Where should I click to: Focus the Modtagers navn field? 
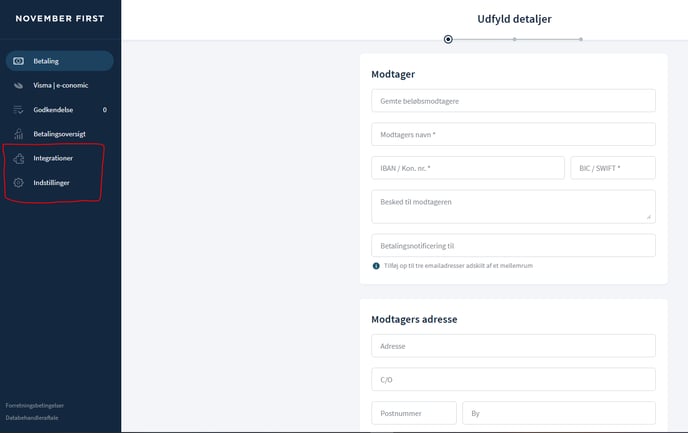pyautogui.click(x=513, y=134)
